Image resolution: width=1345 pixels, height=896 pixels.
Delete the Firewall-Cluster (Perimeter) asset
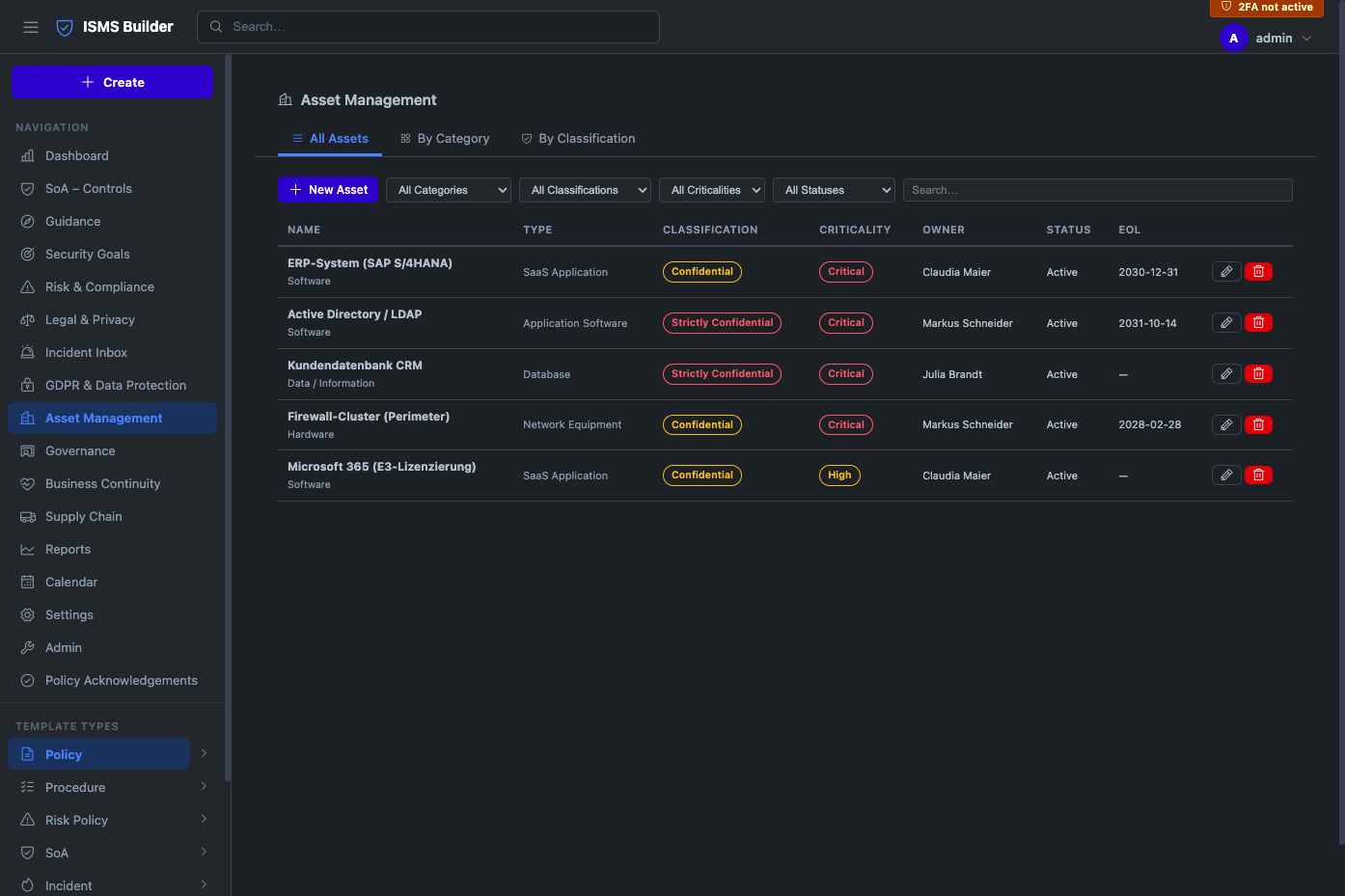tap(1258, 424)
